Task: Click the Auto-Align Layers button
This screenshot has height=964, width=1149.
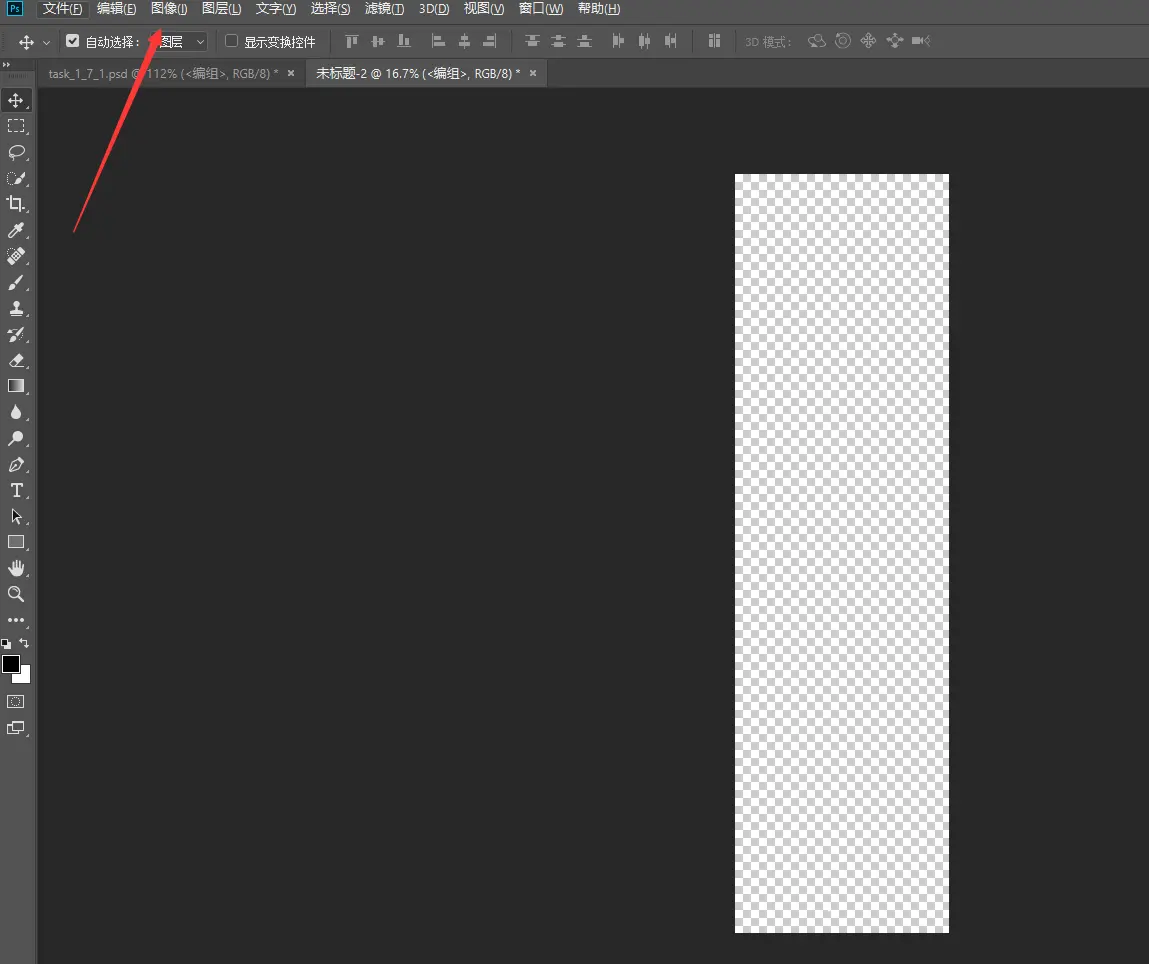Action: click(x=714, y=41)
